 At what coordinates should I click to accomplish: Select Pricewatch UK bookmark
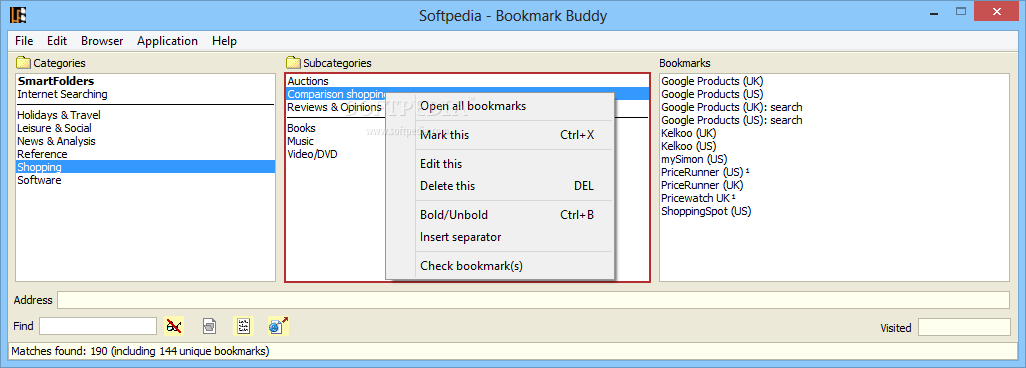(x=698, y=198)
